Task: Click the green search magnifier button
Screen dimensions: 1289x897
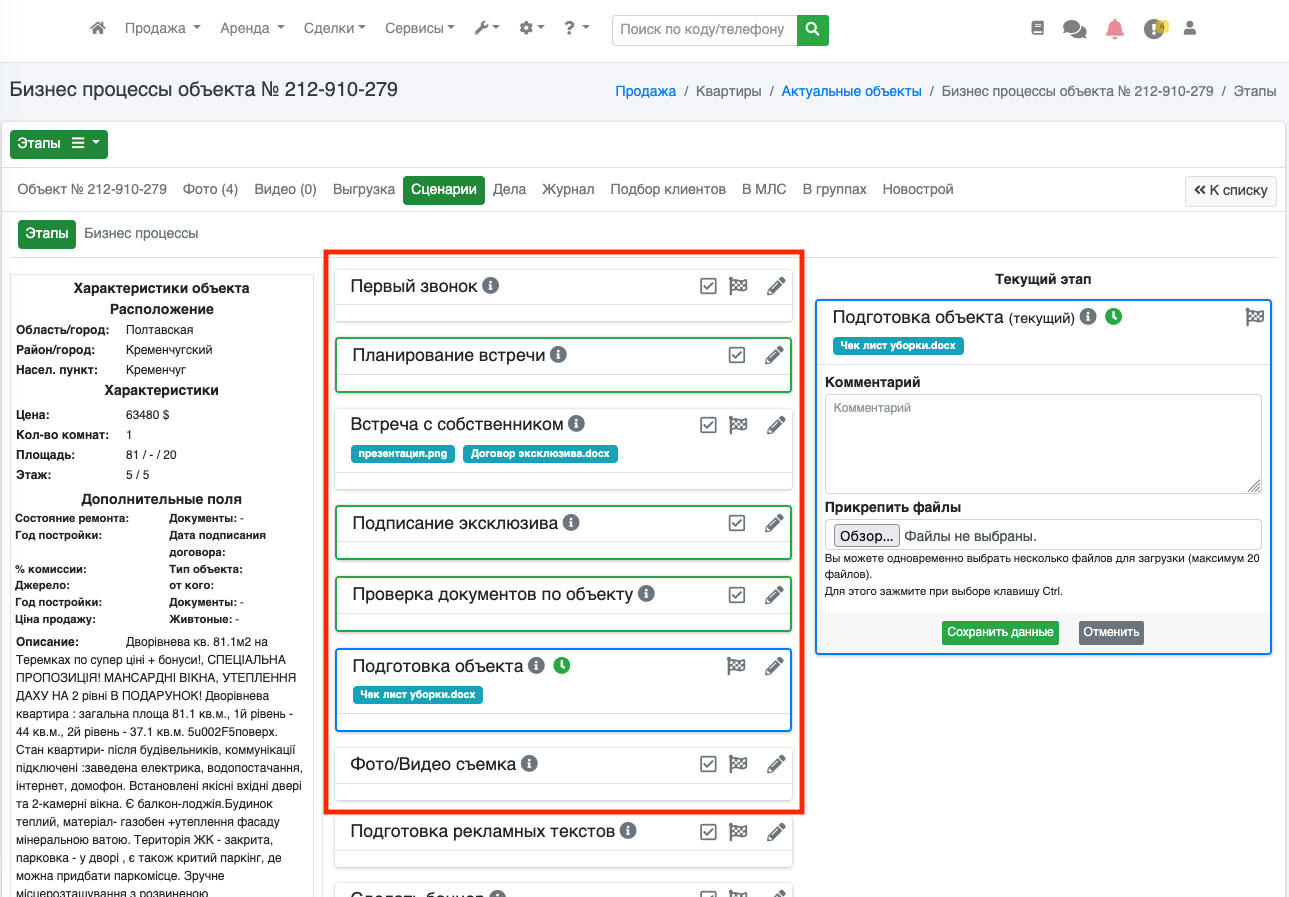Action: point(812,29)
